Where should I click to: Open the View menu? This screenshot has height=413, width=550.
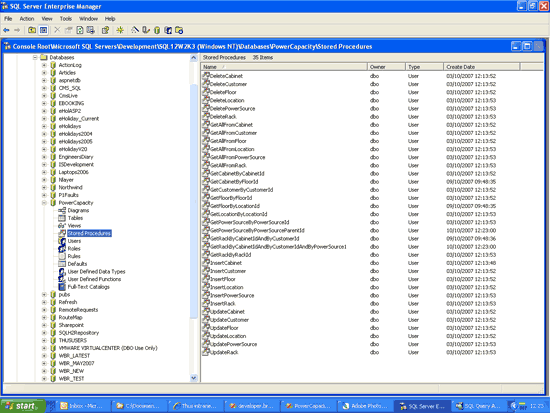coord(47,19)
